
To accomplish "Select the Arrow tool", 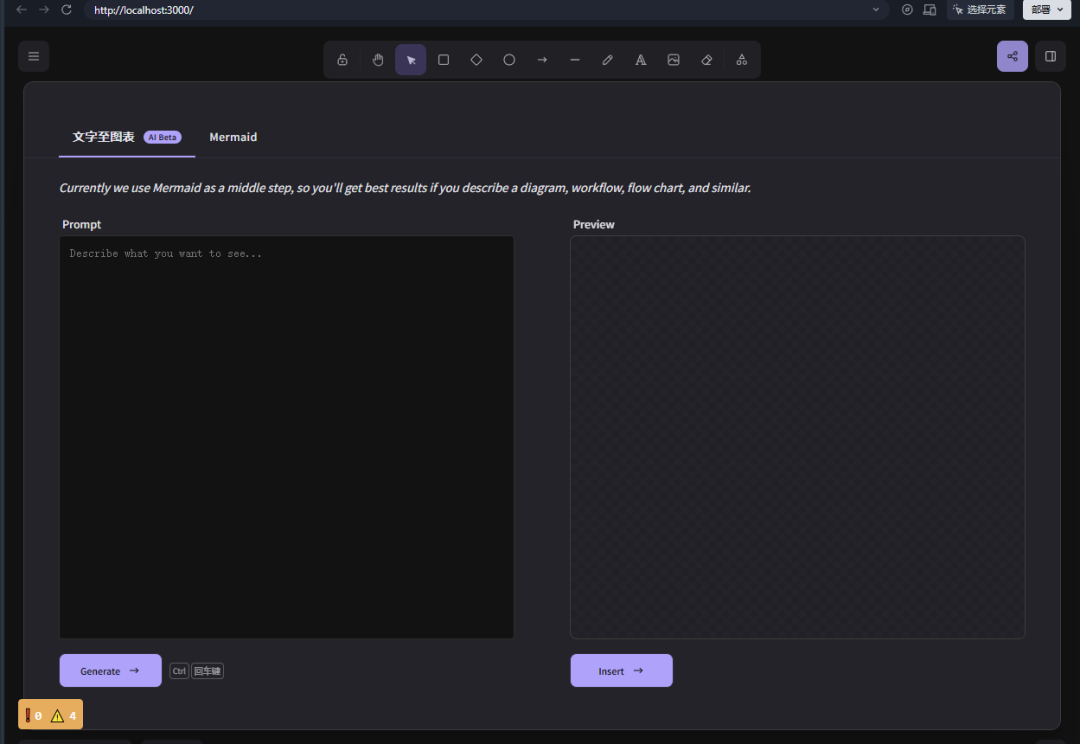I will (x=542, y=60).
